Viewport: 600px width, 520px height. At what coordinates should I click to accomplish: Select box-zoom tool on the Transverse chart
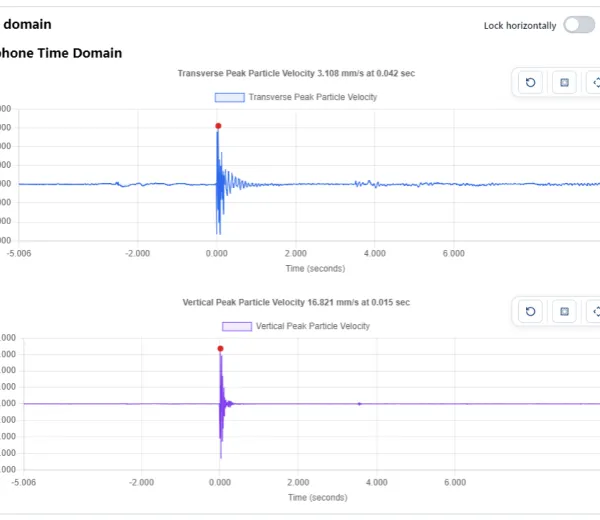pyautogui.click(x=564, y=82)
